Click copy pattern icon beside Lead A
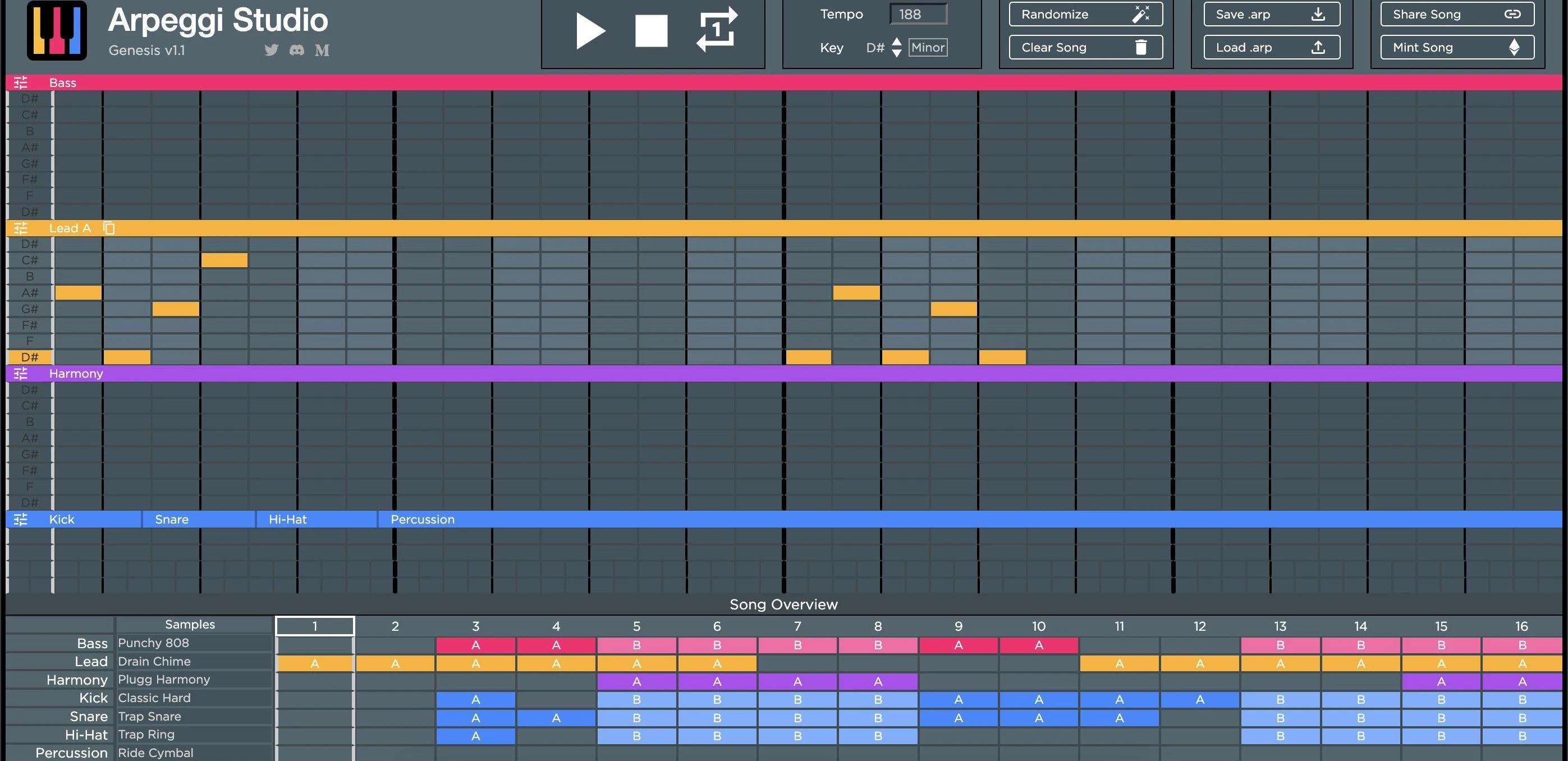Viewport: 1568px width, 761px height. pos(109,228)
